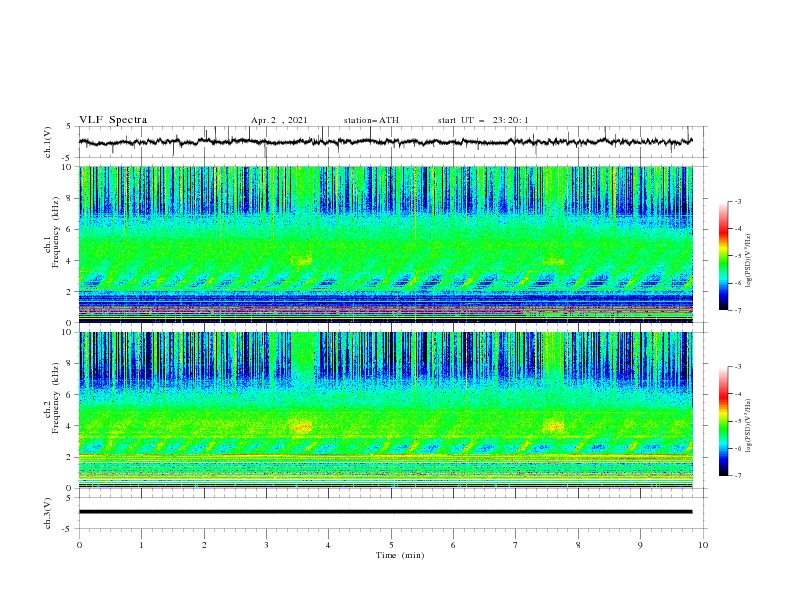Click the yellow 4 kHz patch near minute 3.6 in ch.1
The height and width of the screenshot is (612, 792).
coord(302,261)
